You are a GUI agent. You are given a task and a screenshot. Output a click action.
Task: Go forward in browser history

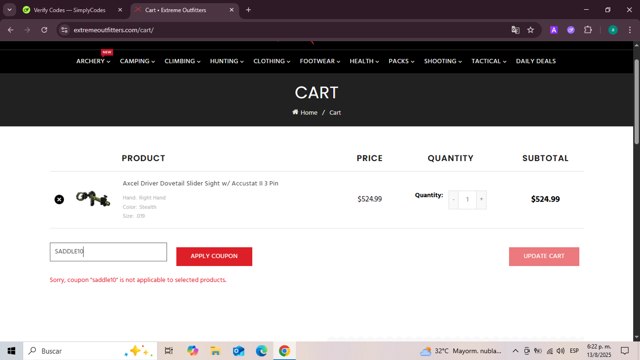click(27, 30)
